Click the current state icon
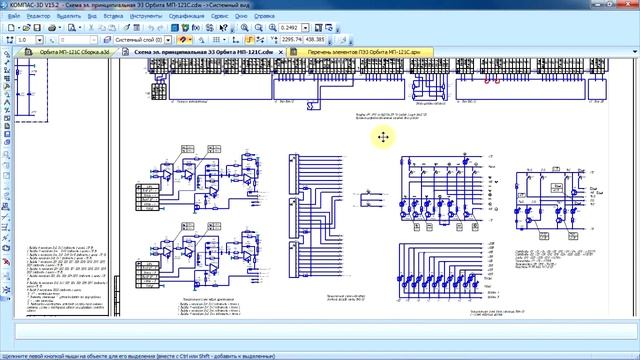The image size is (640, 360). coord(9,40)
